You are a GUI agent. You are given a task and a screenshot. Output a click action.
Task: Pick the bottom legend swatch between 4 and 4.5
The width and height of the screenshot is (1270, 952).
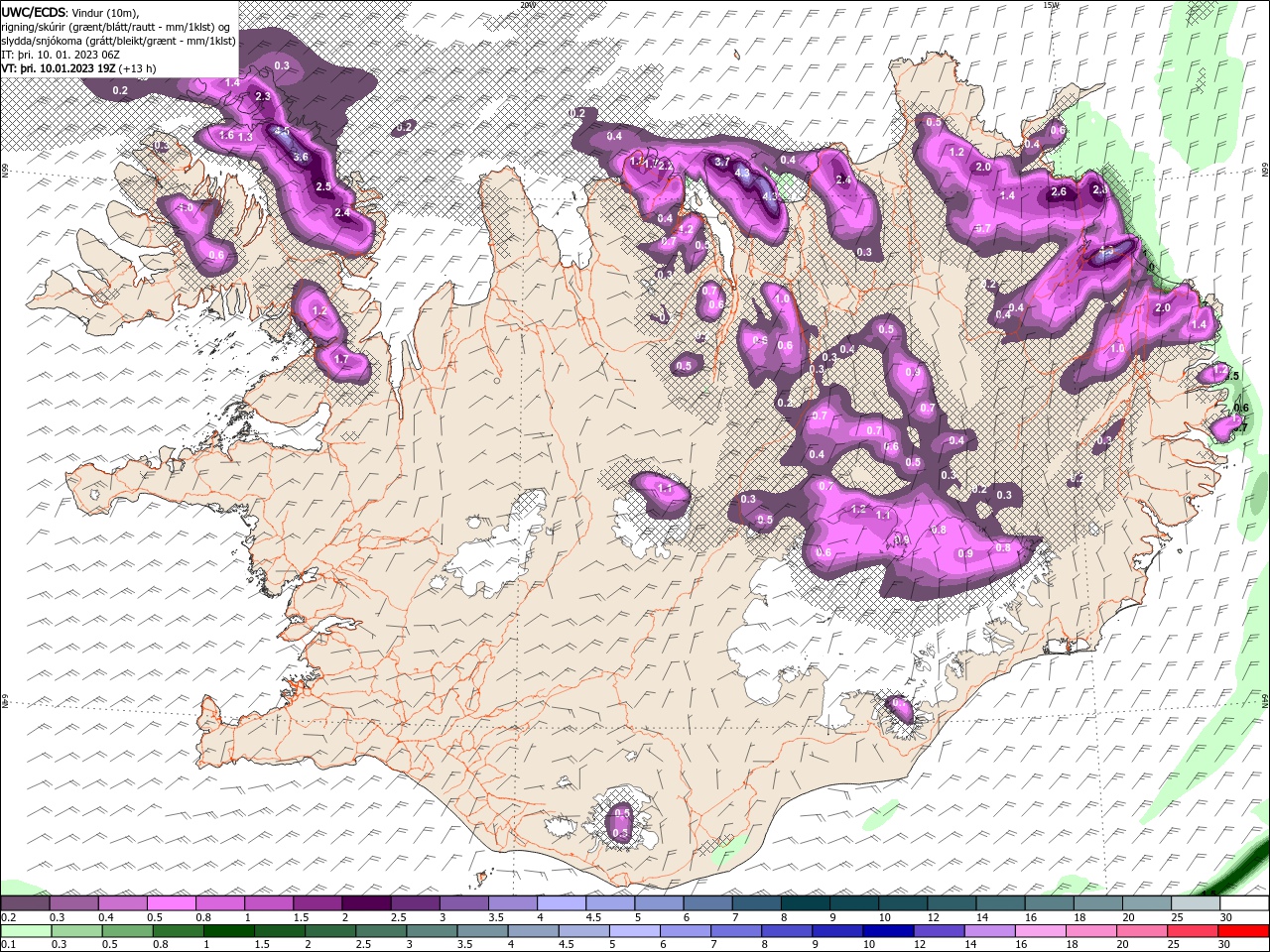tap(533, 931)
